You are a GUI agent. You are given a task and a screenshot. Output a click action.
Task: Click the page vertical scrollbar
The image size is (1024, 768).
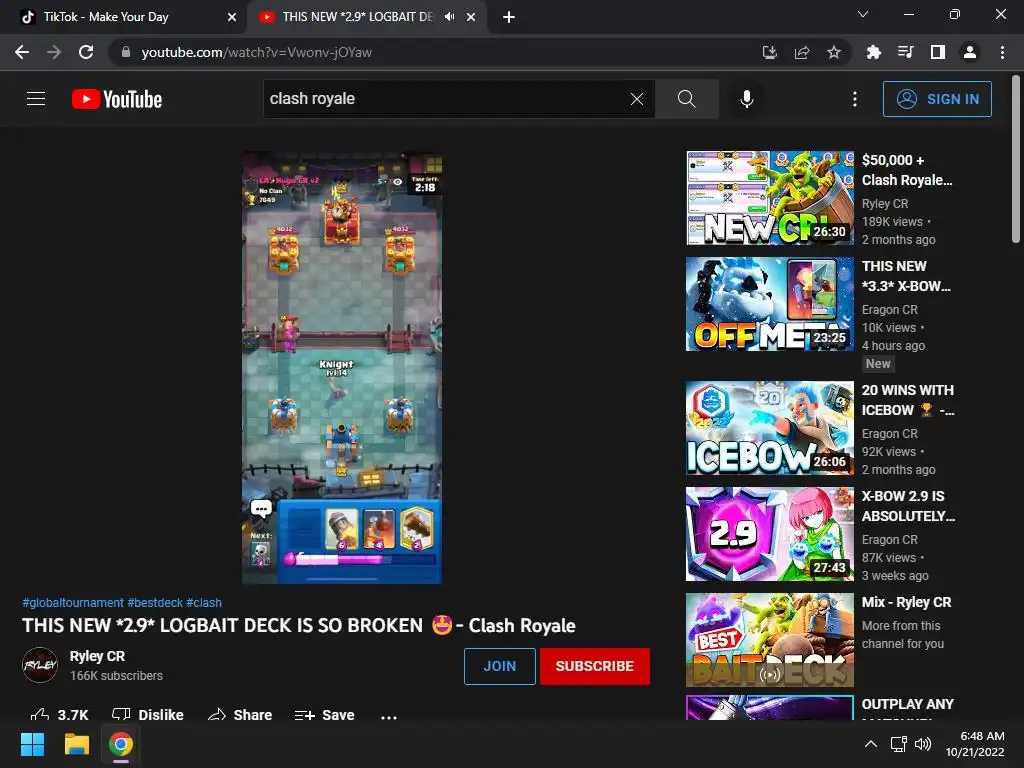(1016, 159)
